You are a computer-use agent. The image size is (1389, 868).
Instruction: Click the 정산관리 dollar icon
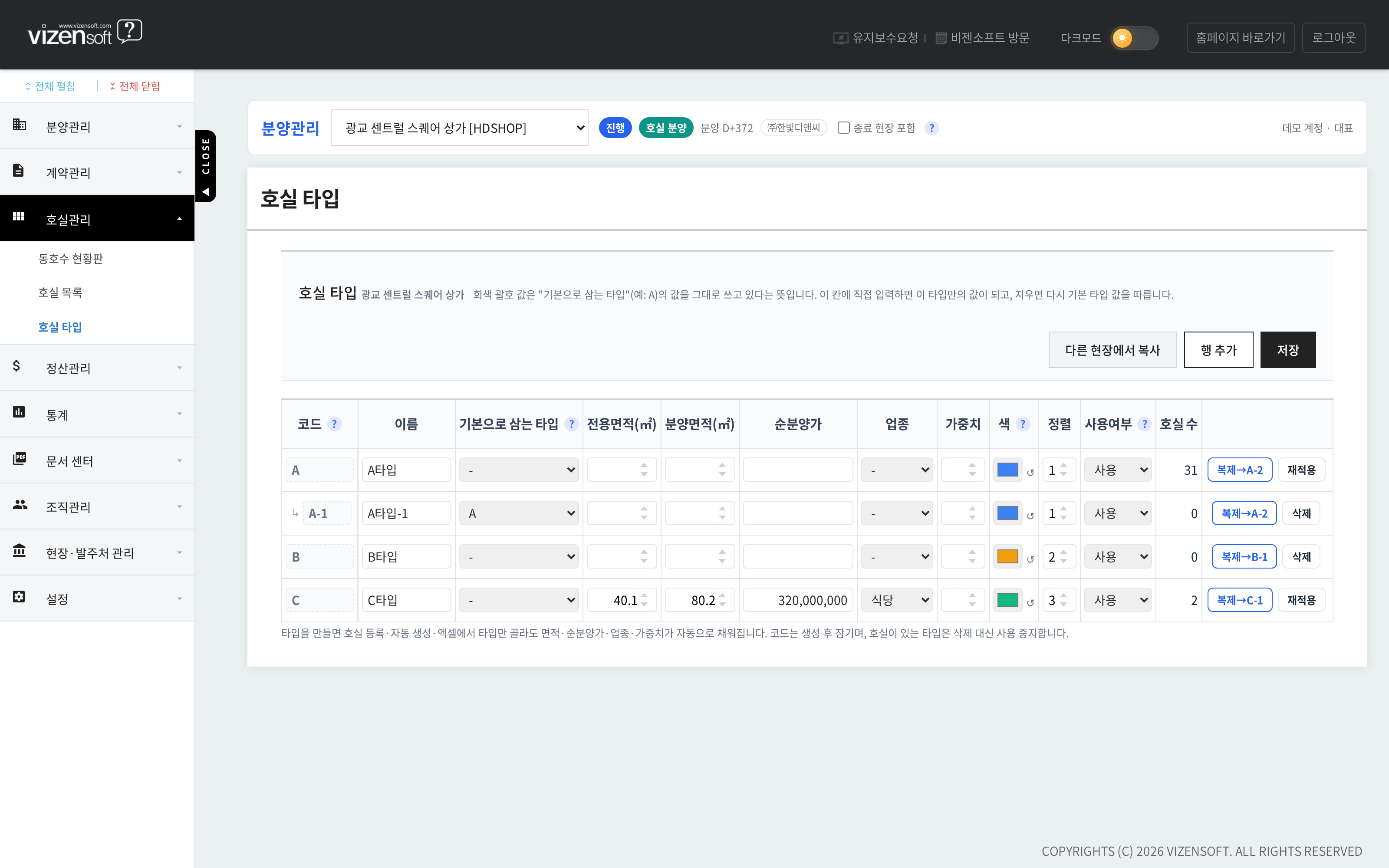click(16, 366)
